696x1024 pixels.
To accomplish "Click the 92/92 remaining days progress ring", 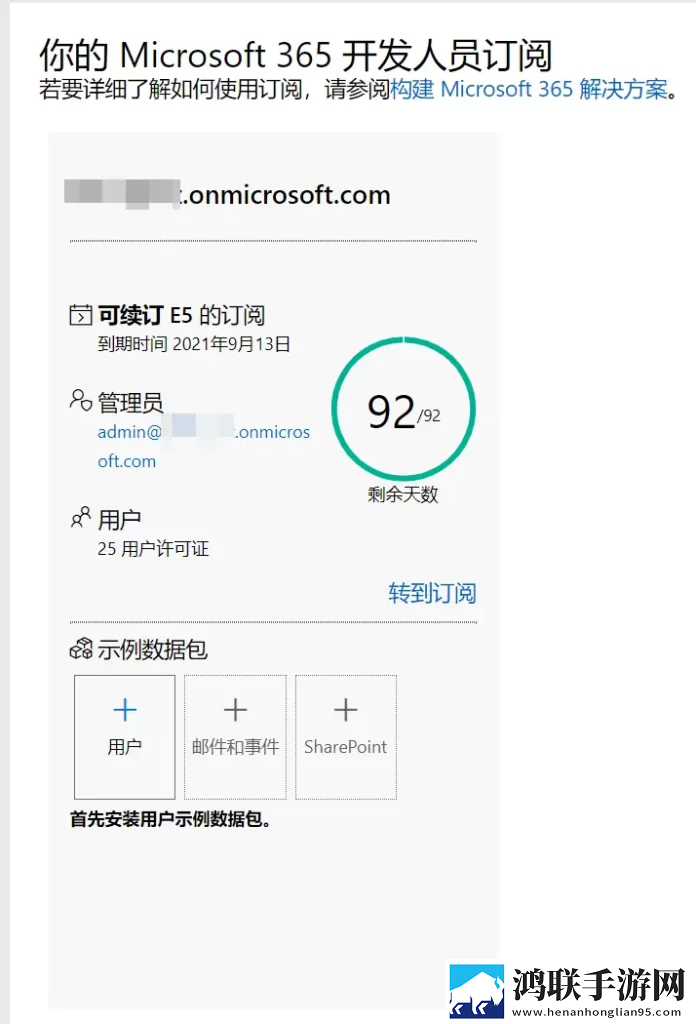I will click(403, 409).
